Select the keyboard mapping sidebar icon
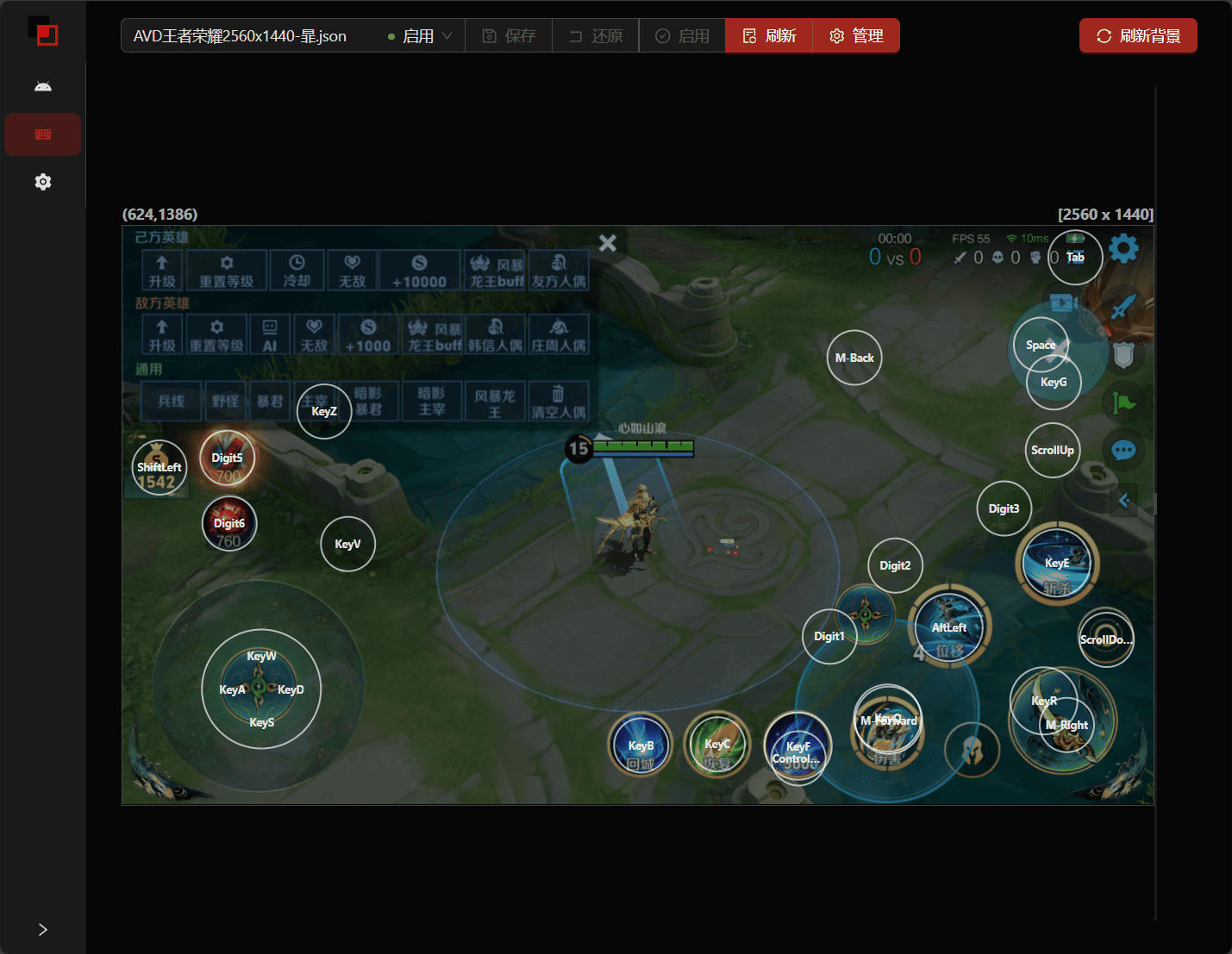1232x954 pixels. (x=43, y=134)
